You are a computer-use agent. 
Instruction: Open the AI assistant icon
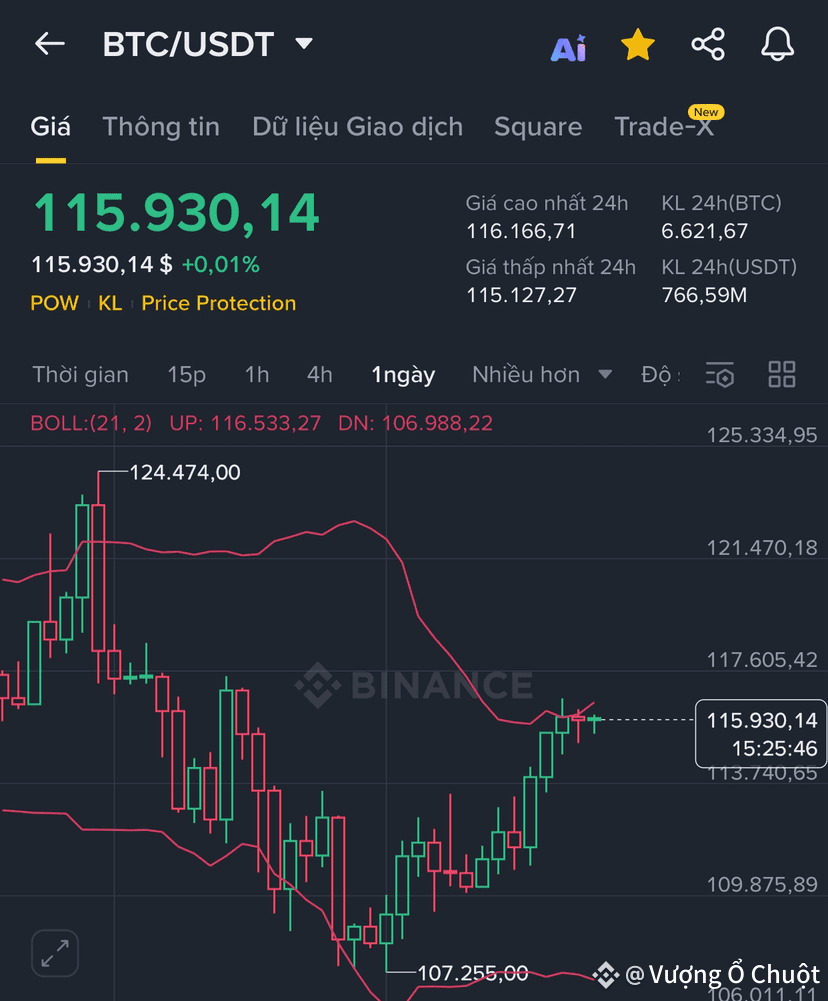(568, 47)
